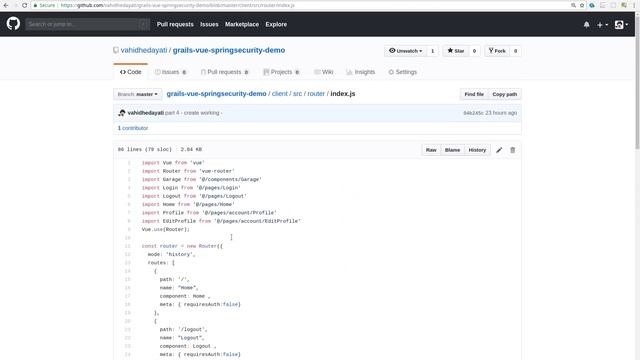Open grails-vue-springsecurity-demo breadcrumb root

(x=216, y=94)
